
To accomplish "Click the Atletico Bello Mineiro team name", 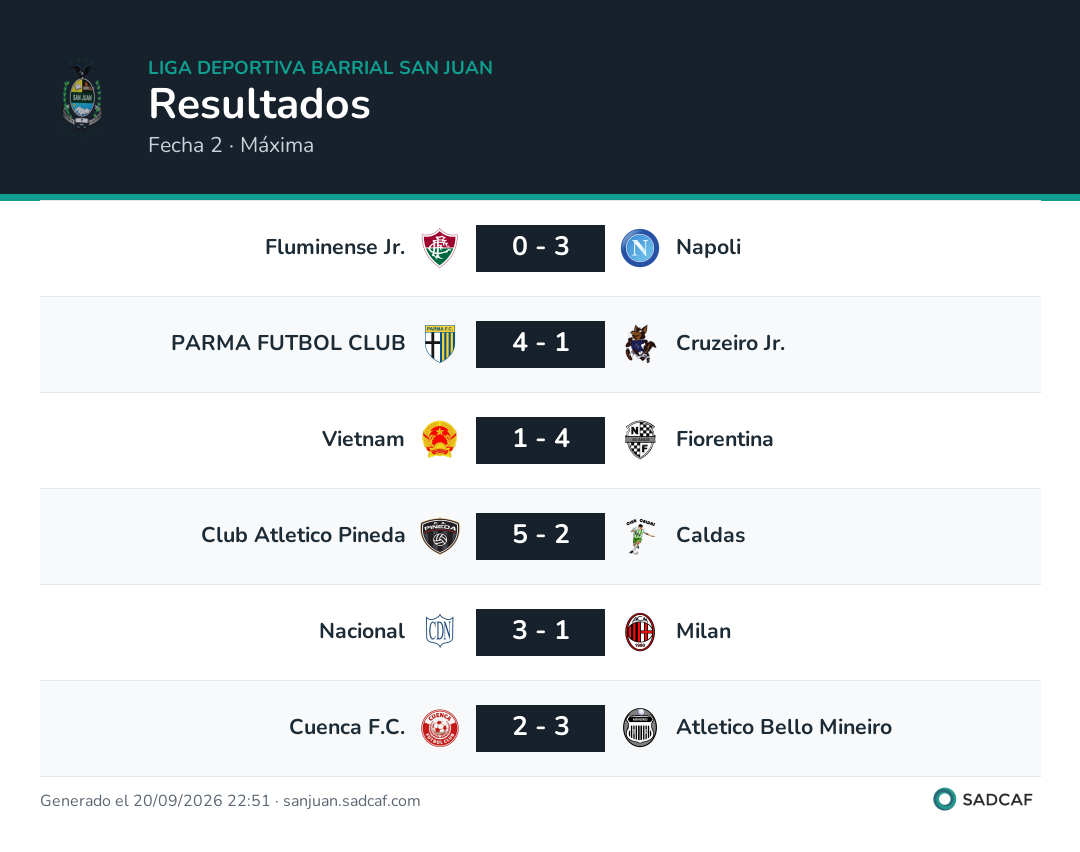I will (x=784, y=727).
